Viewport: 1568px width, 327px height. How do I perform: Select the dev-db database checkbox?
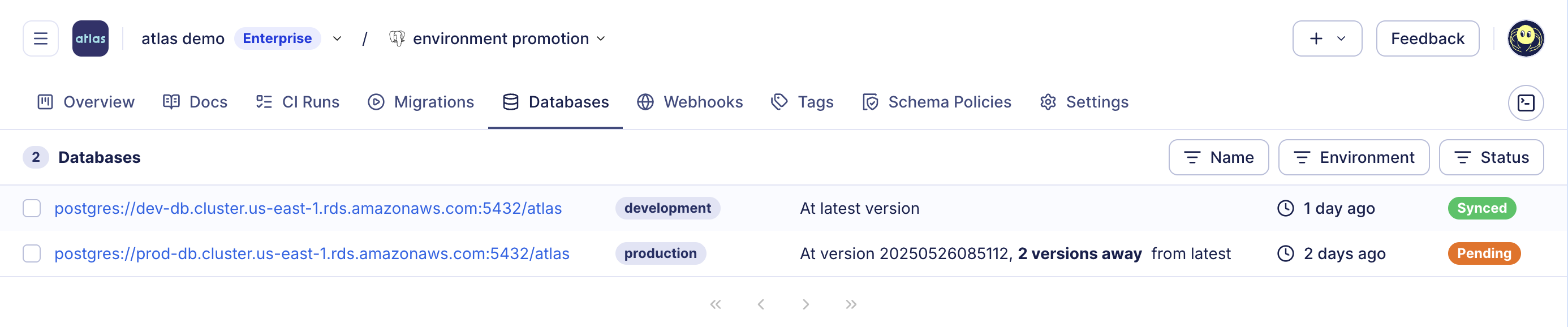[x=32, y=208]
